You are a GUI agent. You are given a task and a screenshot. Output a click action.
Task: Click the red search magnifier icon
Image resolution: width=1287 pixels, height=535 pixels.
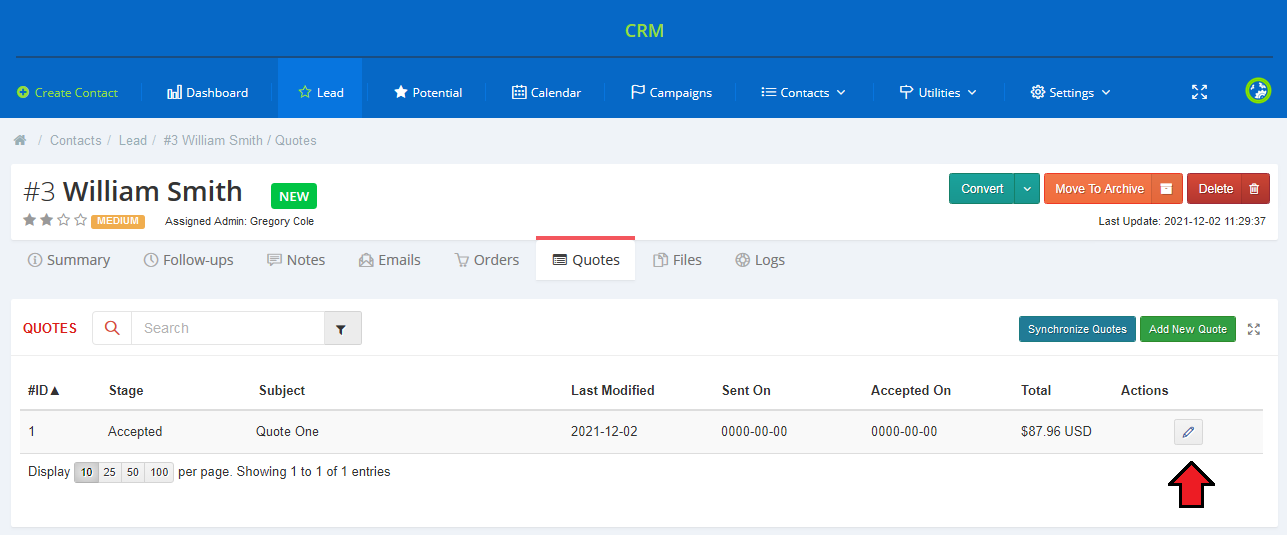pyautogui.click(x=112, y=328)
